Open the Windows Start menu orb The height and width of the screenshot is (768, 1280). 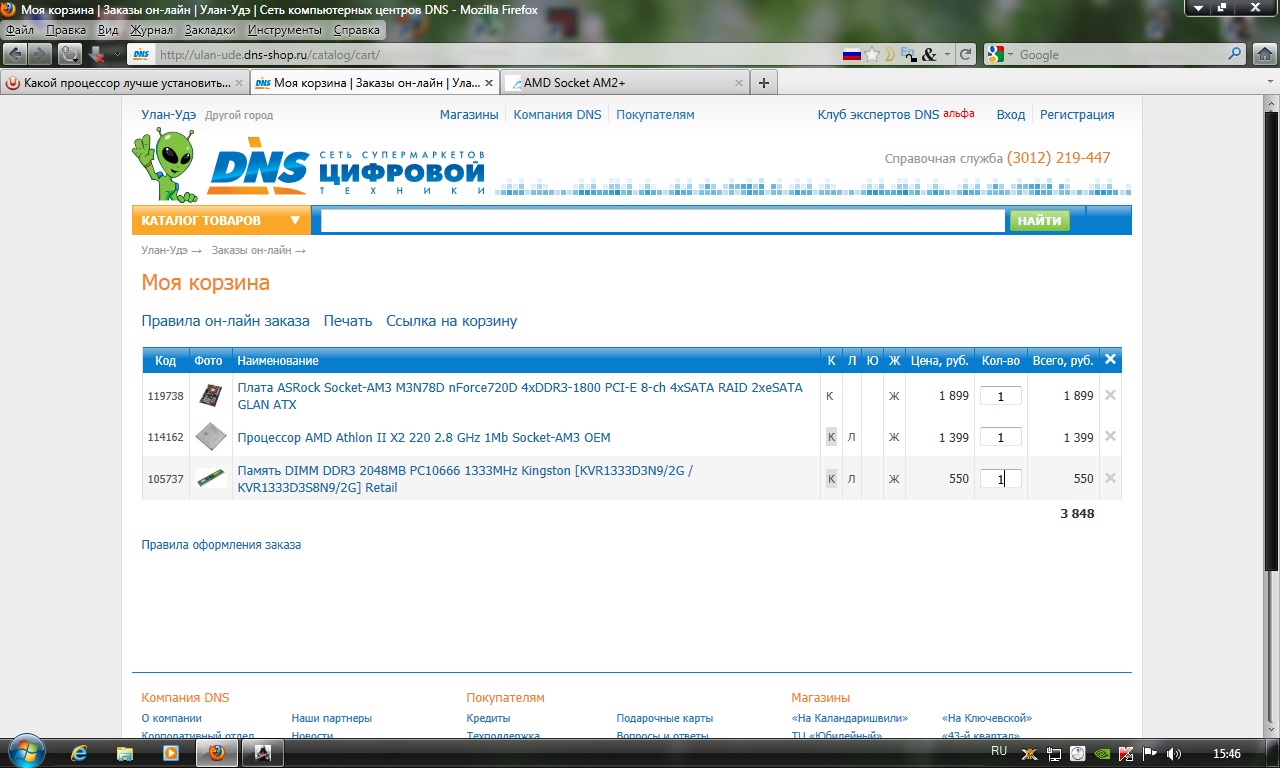tap(25, 752)
